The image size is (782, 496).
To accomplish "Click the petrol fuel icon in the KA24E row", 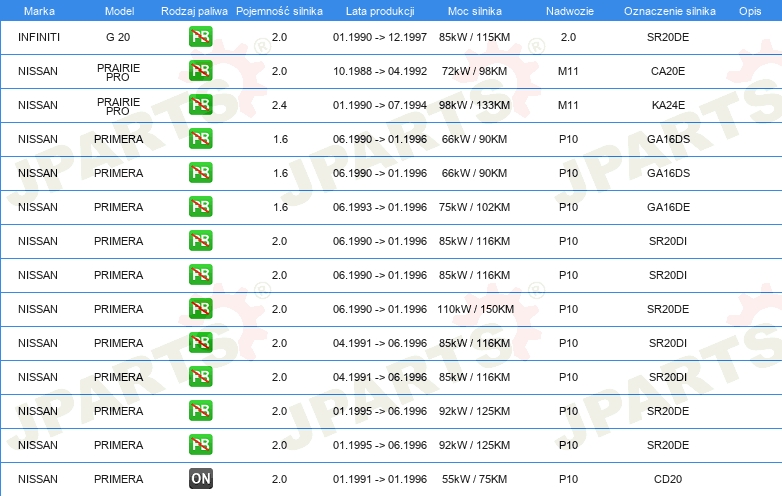I will (200, 105).
